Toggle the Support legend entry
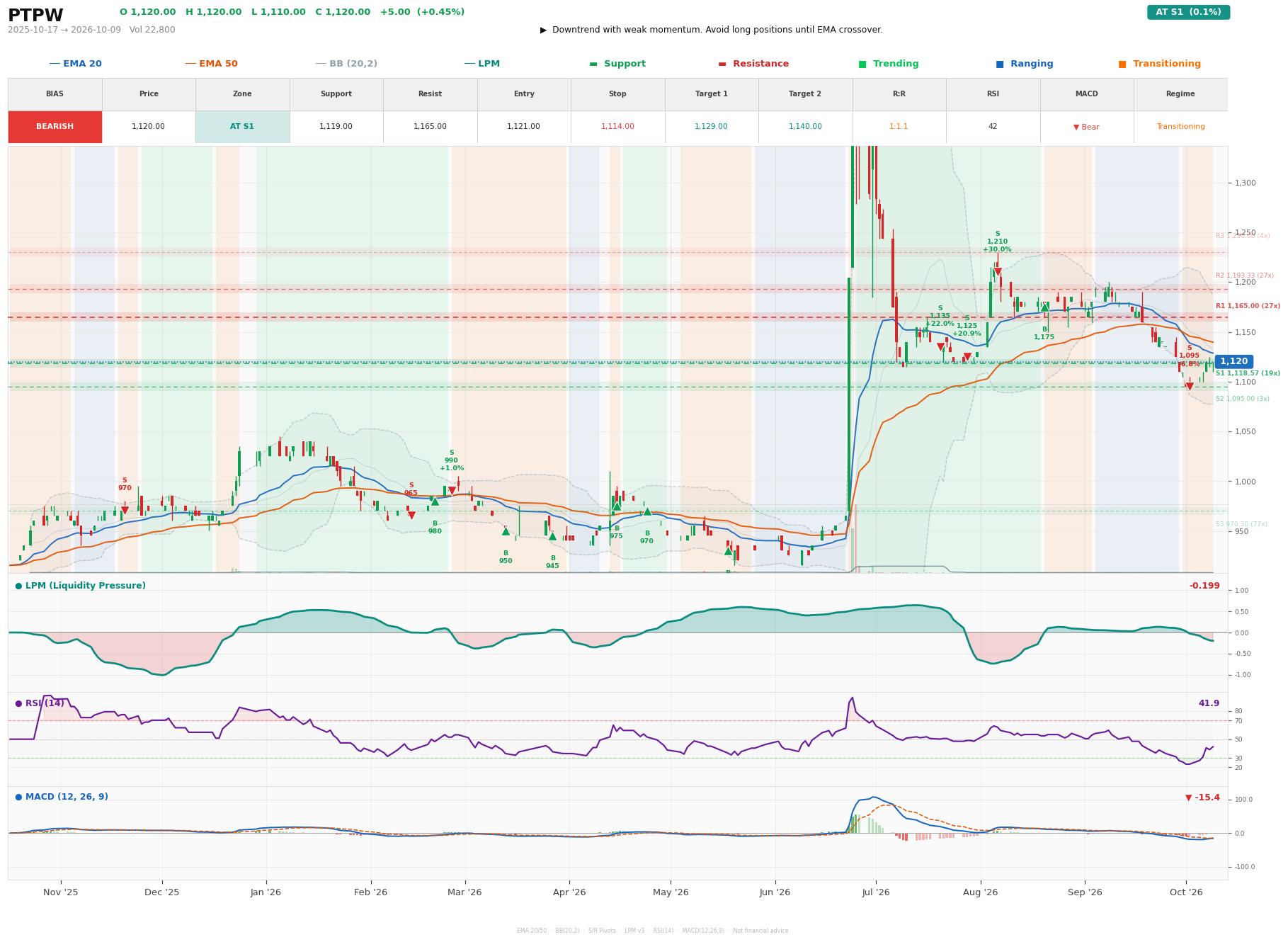Viewport: 1288px width, 942px height. point(617,64)
